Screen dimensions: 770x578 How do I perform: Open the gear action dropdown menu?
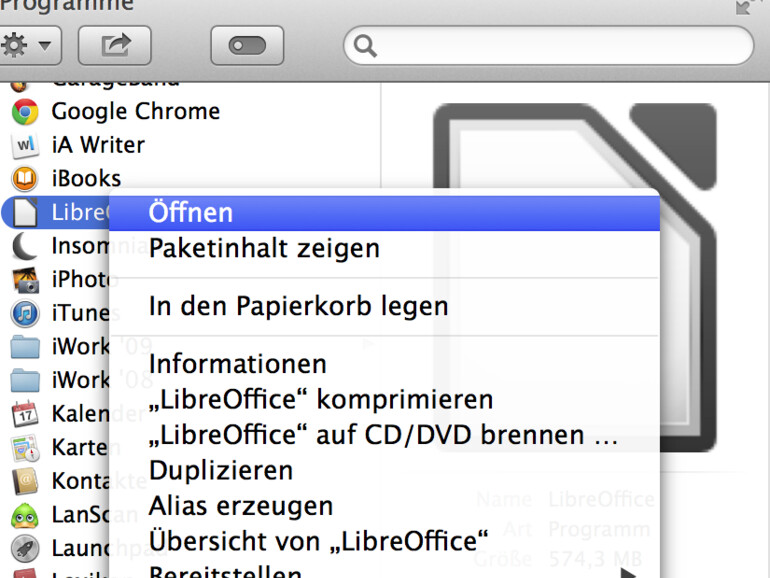28,45
